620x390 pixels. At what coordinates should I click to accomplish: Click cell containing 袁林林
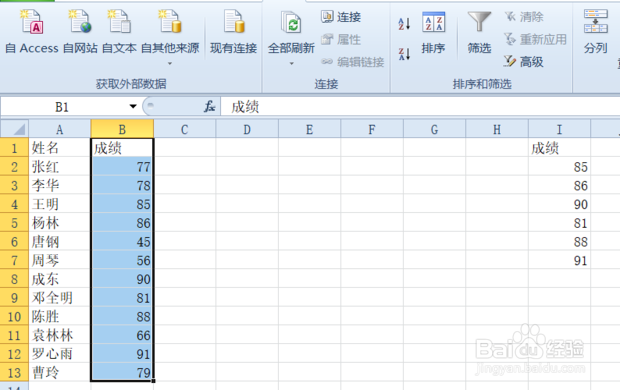[60, 335]
